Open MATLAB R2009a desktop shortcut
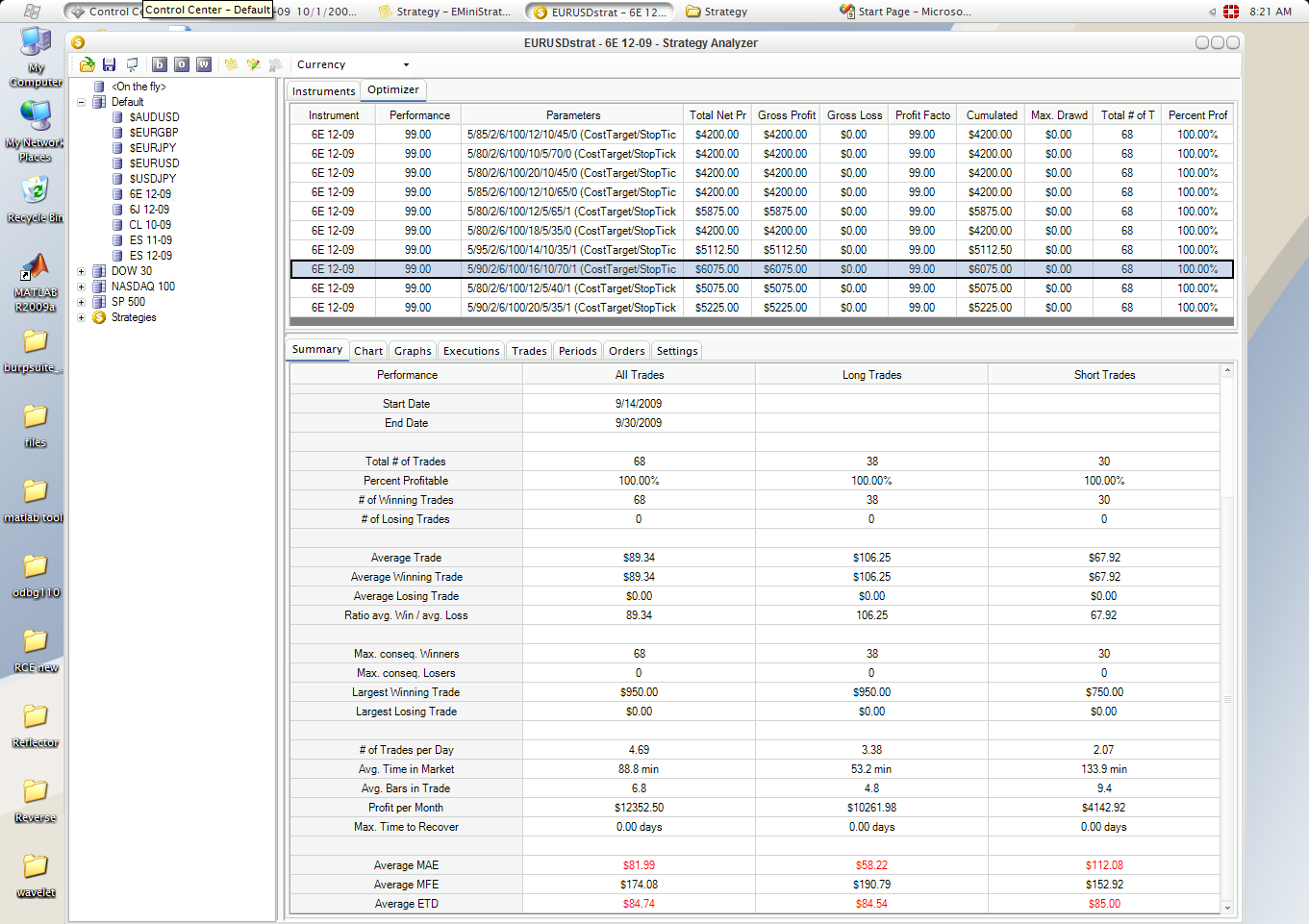 pyautogui.click(x=36, y=283)
